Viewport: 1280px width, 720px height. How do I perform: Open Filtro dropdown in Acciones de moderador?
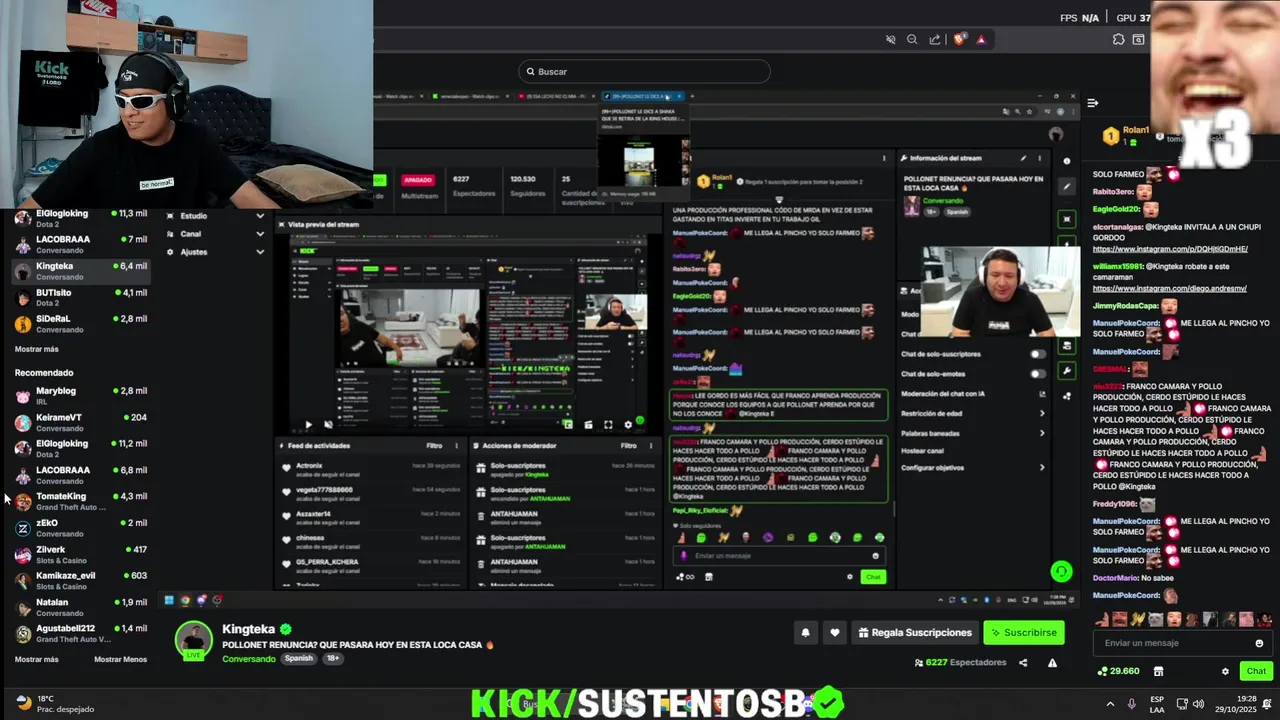click(x=628, y=445)
